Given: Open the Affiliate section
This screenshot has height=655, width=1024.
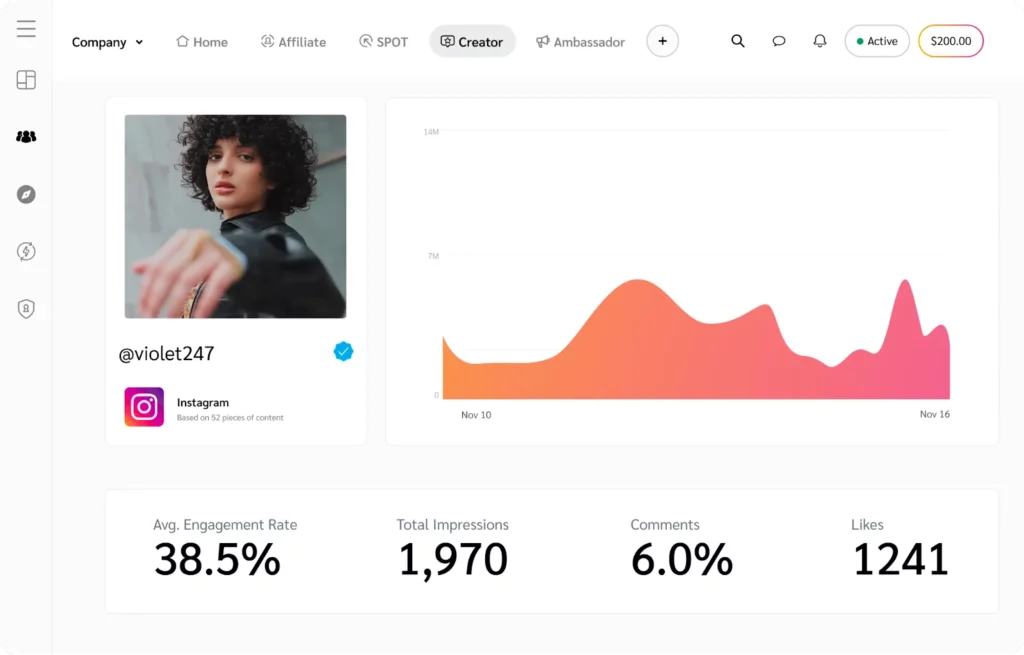Looking at the screenshot, I should tap(293, 42).
